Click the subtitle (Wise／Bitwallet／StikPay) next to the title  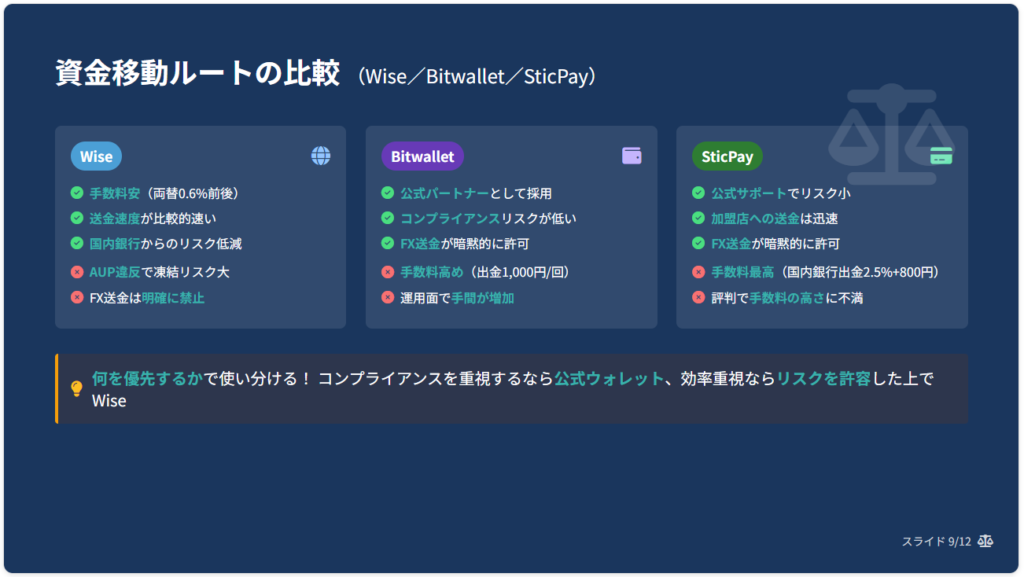(x=477, y=76)
